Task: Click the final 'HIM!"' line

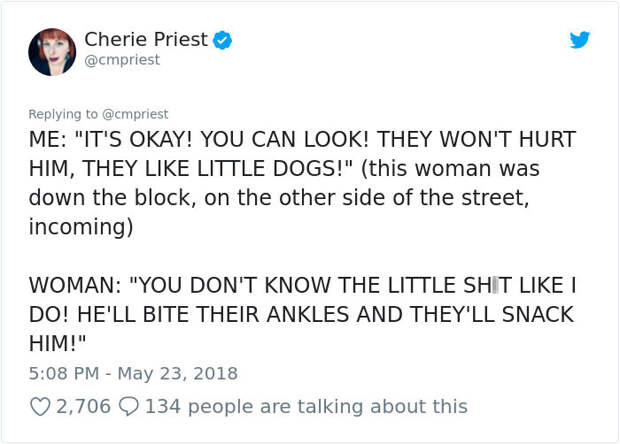Action: (x=57, y=343)
